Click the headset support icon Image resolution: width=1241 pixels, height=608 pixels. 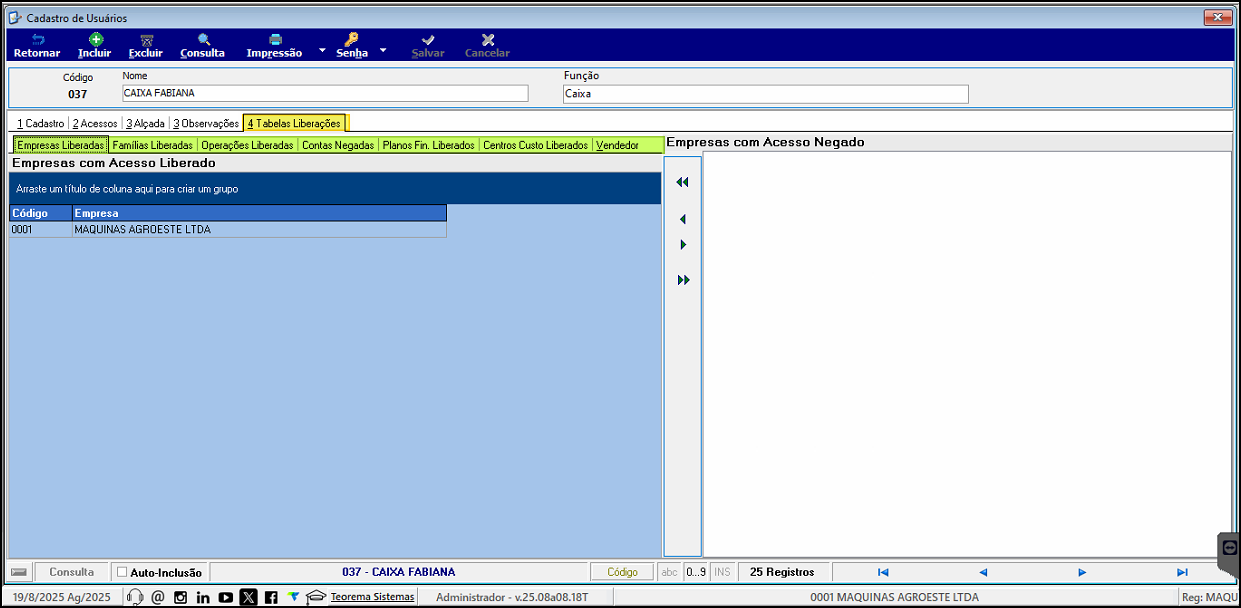pos(135,597)
